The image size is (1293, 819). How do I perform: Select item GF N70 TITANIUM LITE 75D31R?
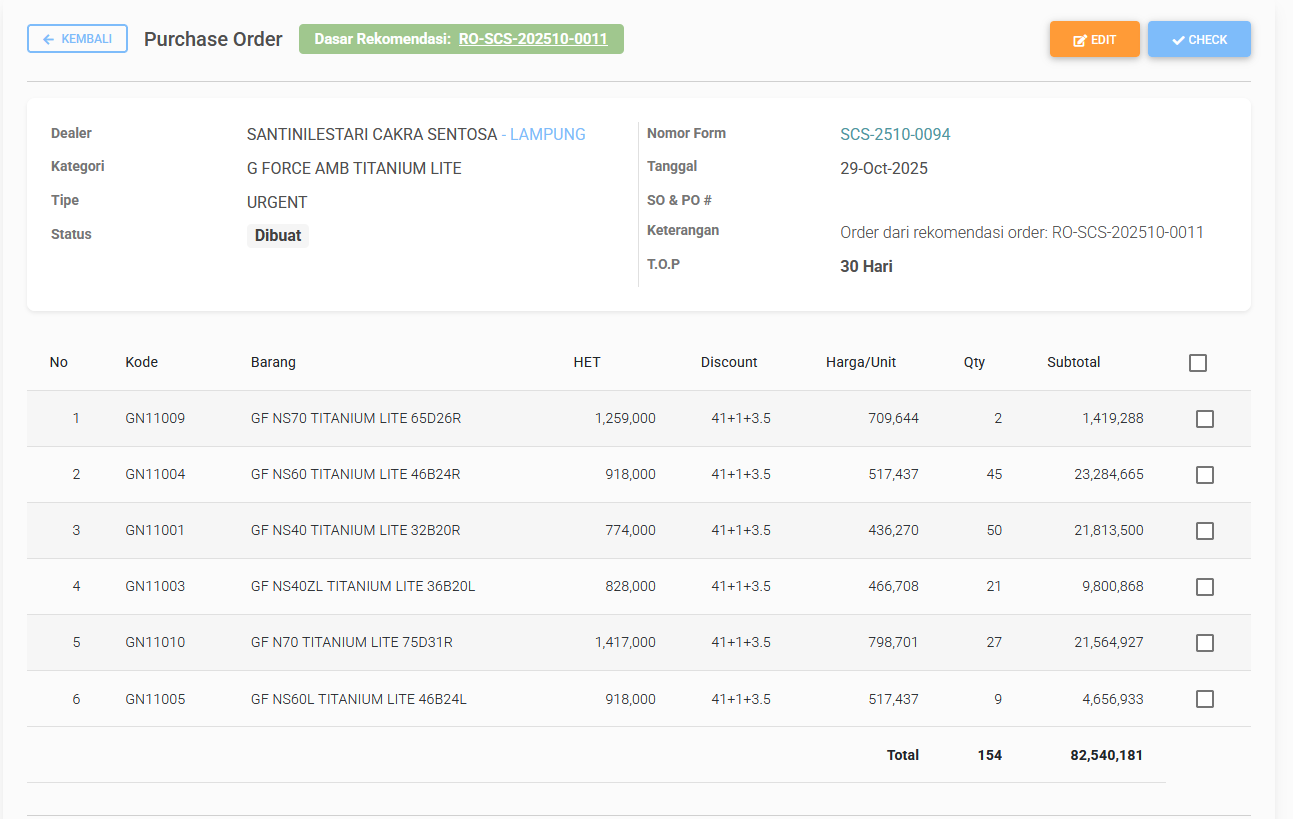click(x=351, y=642)
